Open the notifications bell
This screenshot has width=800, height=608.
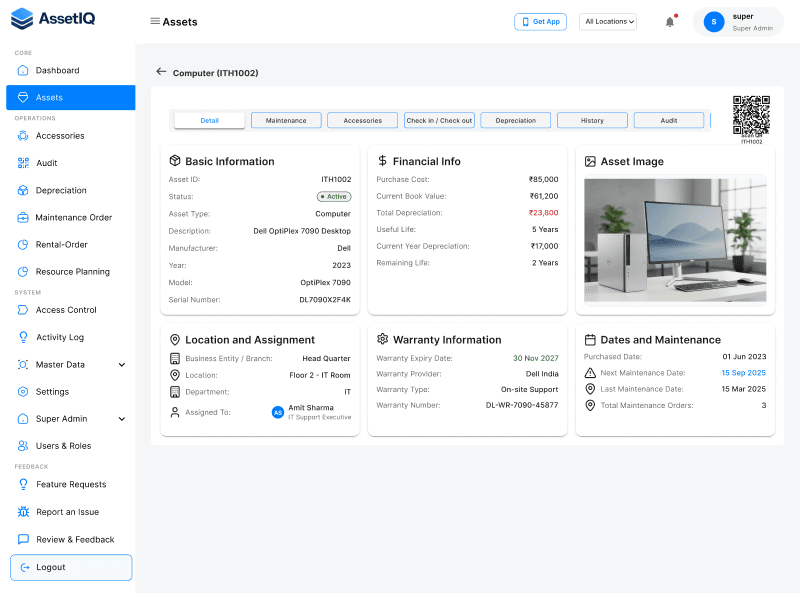670,22
